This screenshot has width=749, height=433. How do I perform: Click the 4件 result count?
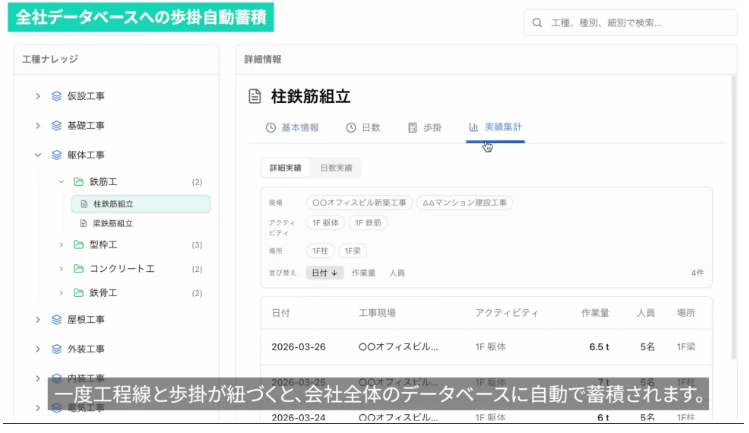[697, 273]
